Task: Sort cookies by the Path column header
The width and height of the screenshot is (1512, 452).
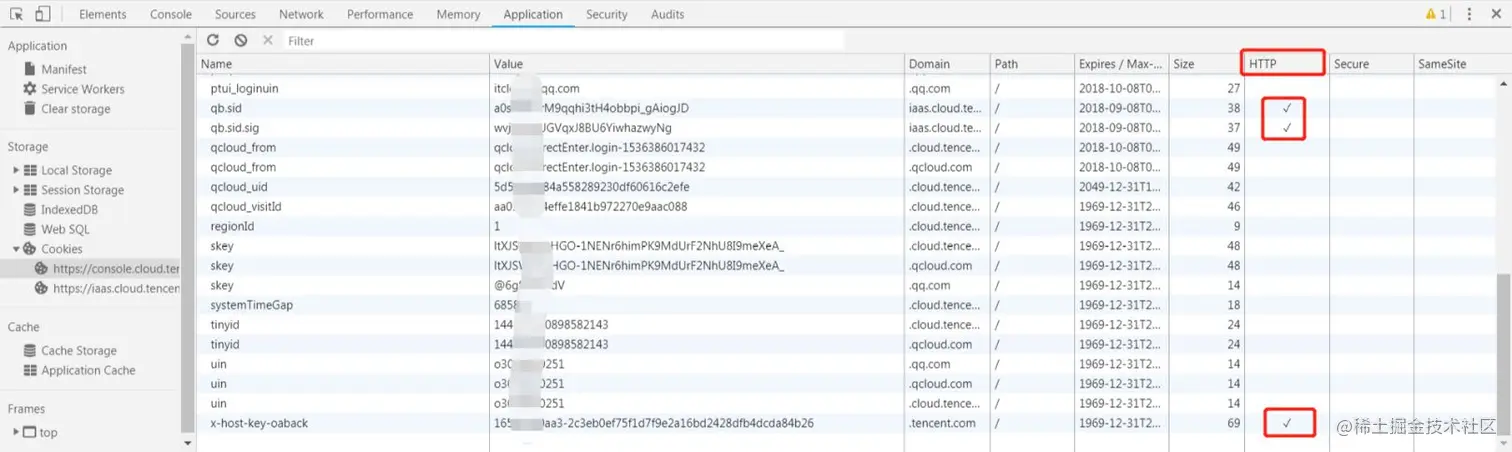Action: click(1032, 64)
